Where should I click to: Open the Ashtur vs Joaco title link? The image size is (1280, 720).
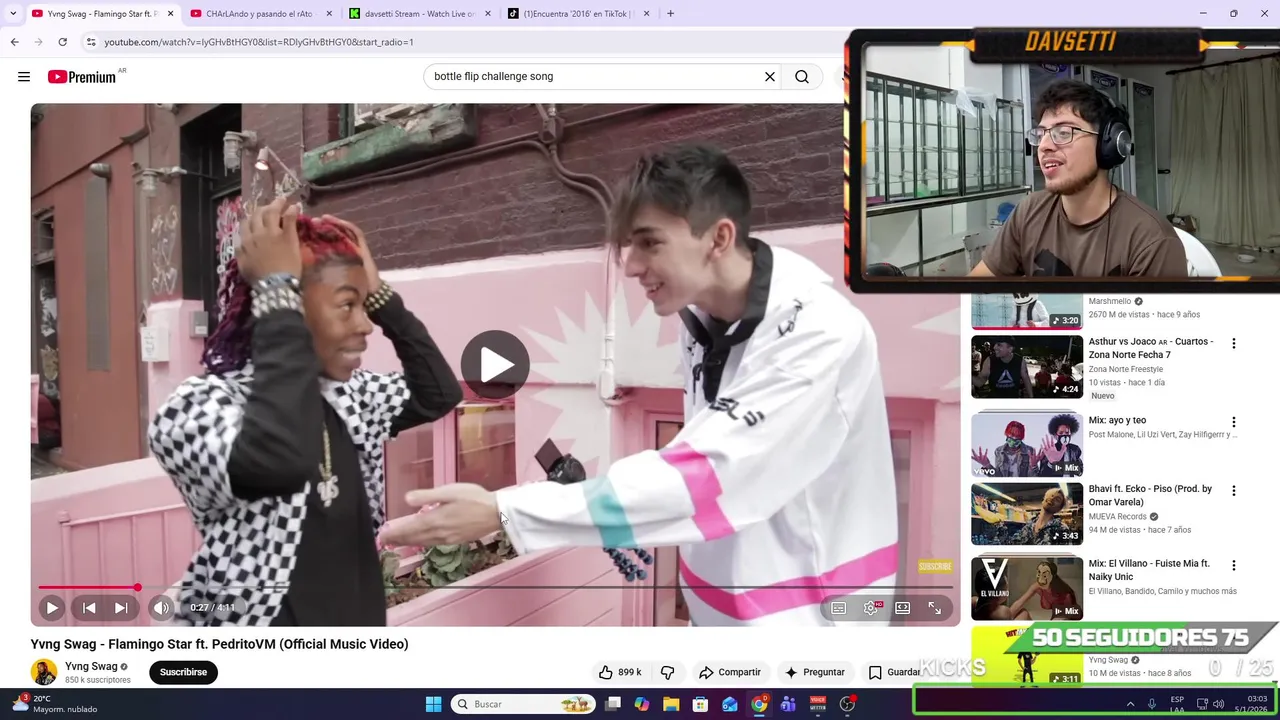[1151, 348]
